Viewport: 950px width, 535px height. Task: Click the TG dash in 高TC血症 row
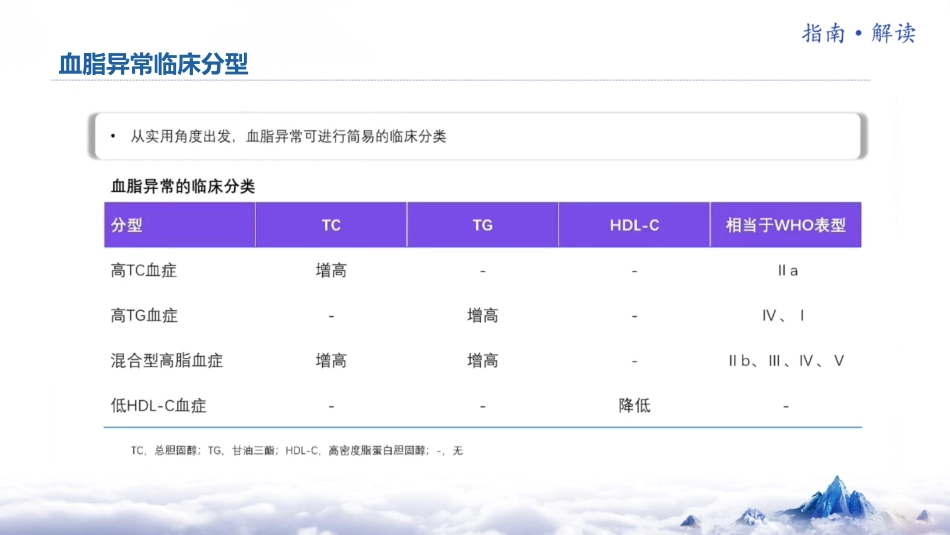point(482,271)
